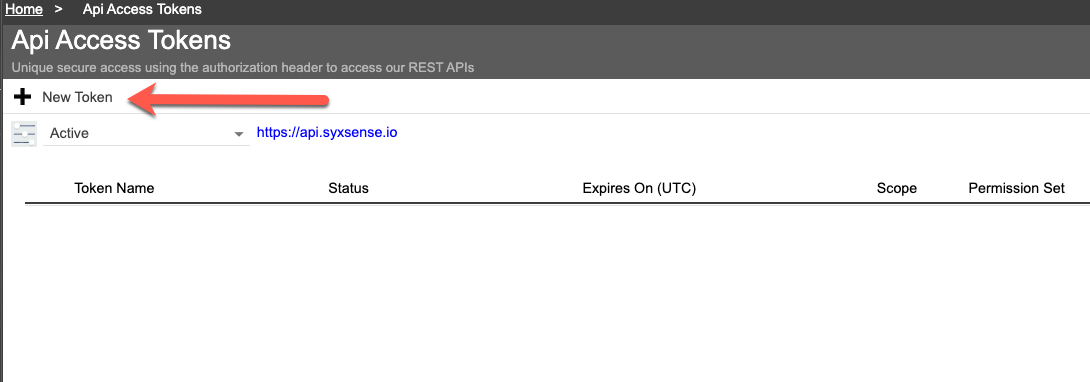Click the subtitle text about REST APIs
The height and width of the screenshot is (382, 1090).
click(243, 68)
